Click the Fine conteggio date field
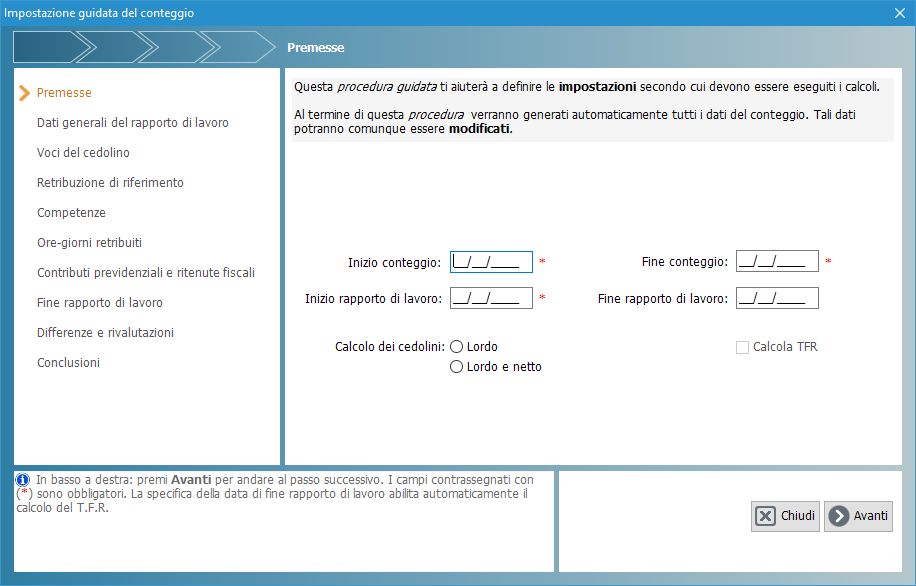Viewport: 916px width, 586px height. tap(777, 261)
